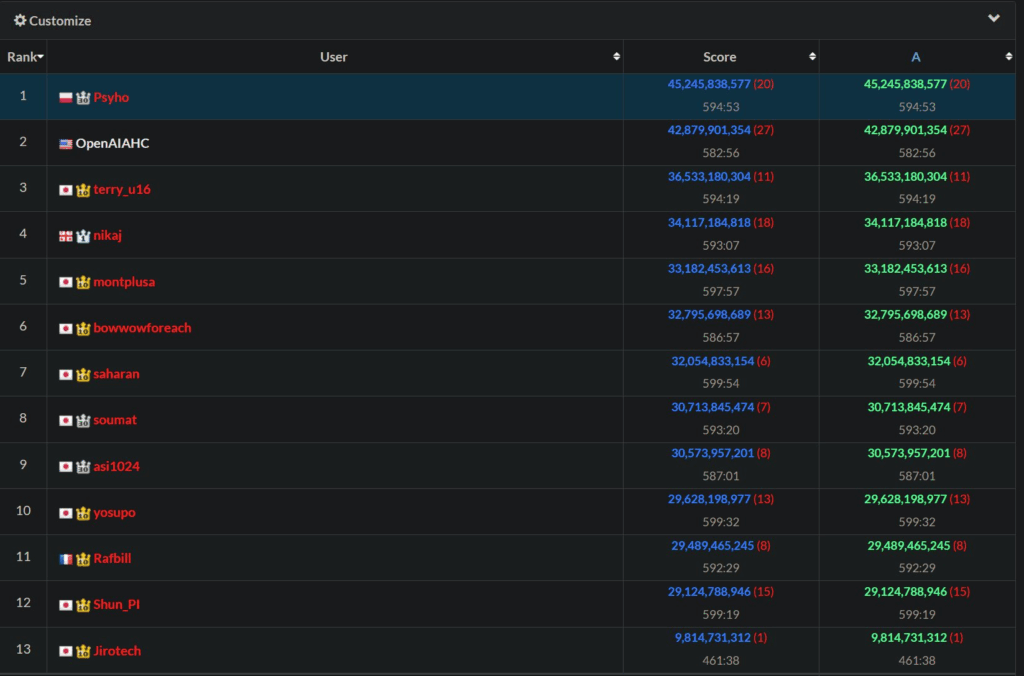
Task: Click the crown icon next to asi1024
Action: 83,467
